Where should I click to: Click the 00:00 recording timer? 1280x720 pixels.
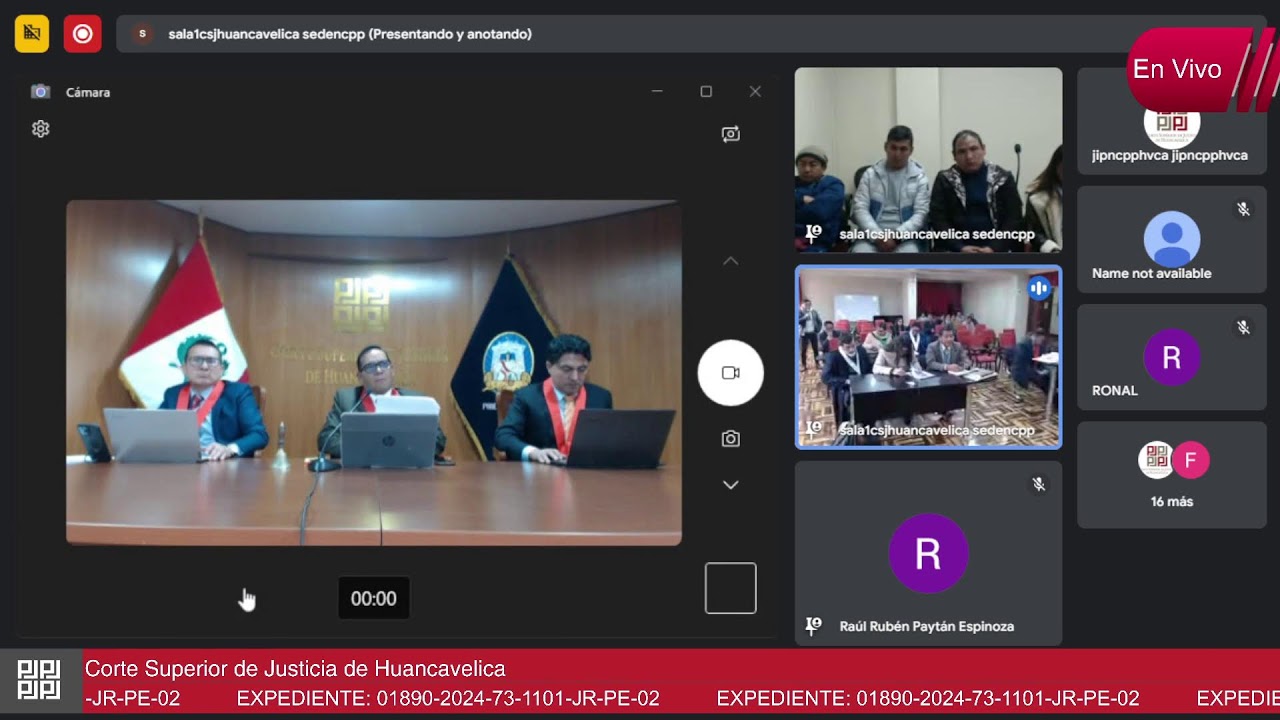pyautogui.click(x=373, y=599)
